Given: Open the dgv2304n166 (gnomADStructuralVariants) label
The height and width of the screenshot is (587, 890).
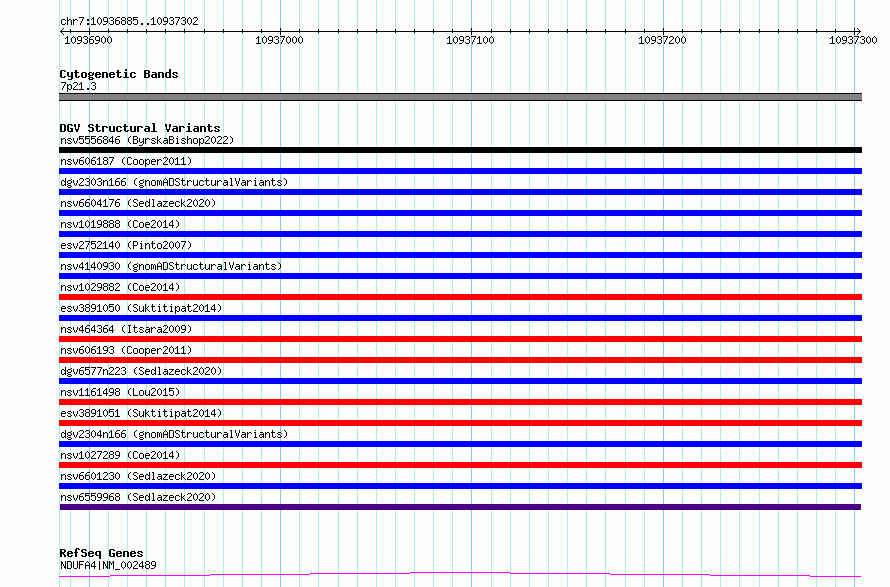Looking at the screenshot, I should (x=174, y=434).
